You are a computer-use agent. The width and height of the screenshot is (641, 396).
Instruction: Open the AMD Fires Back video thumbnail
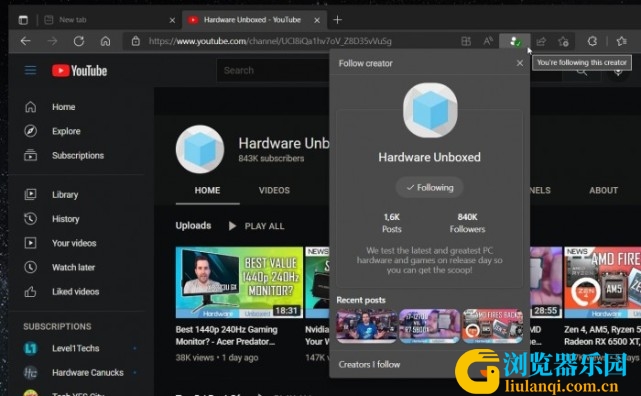603,282
